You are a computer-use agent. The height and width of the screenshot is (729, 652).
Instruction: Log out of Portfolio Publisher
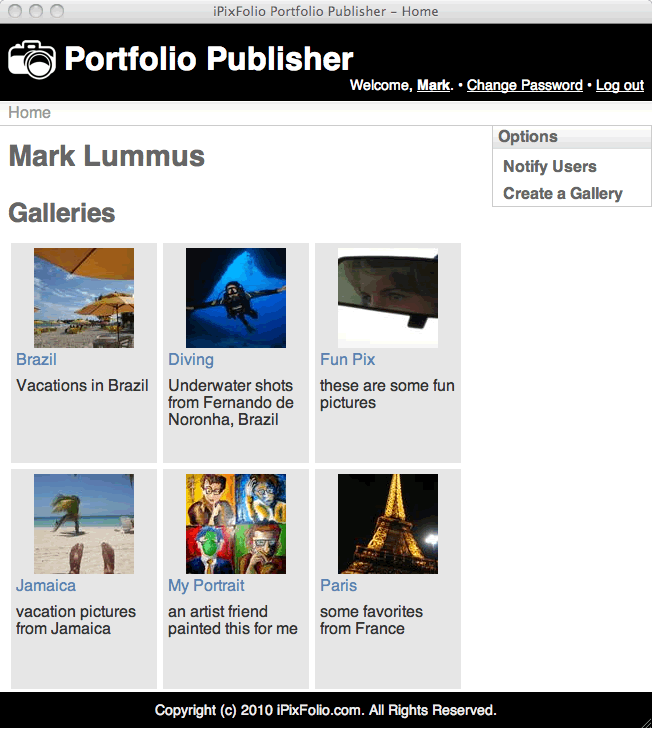tap(620, 86)
